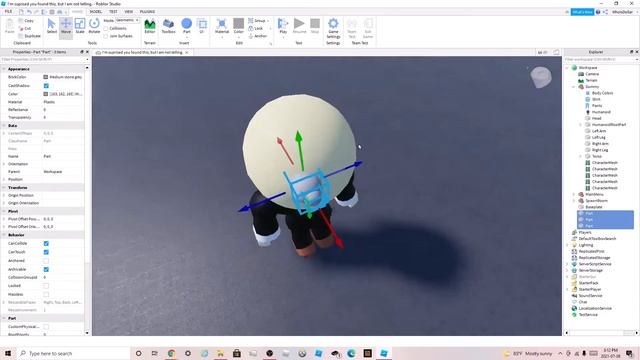Expand the MainMenu node
Image resolution: width=640 pixels, height=360 pixels.
(574, 194)
